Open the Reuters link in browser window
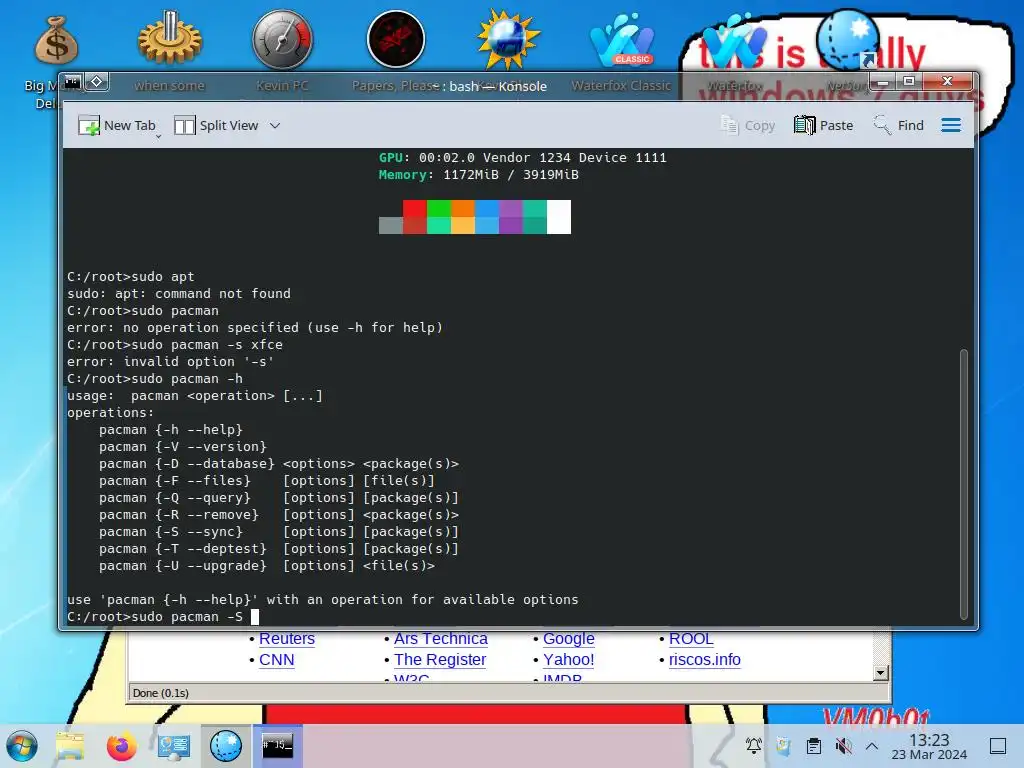The width and height of the screenshot is (1024, 768). pos(287,639)
